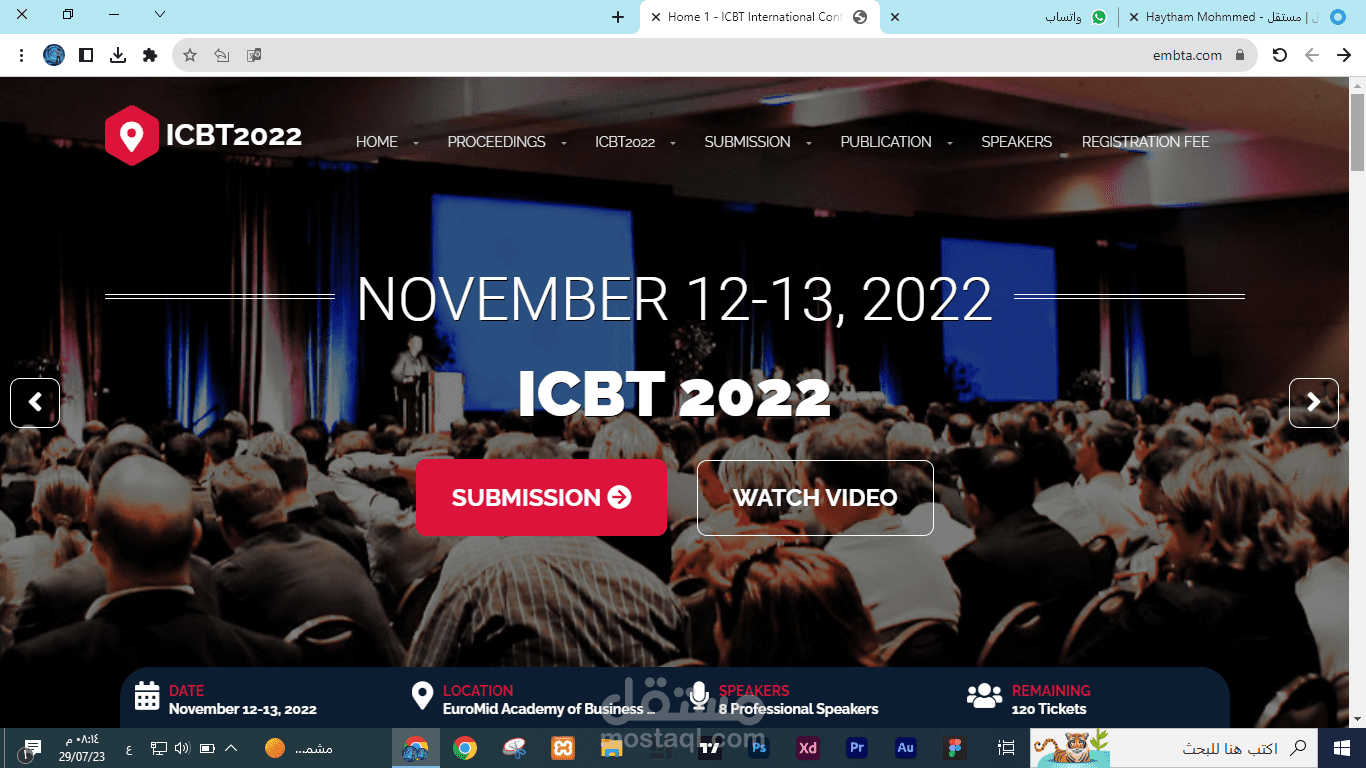Image resolution: width=1366 pixels, height=768 pixels.
Task: Click the microphone icon beside SPEAKERS
Action: click(x=699, y=696)
